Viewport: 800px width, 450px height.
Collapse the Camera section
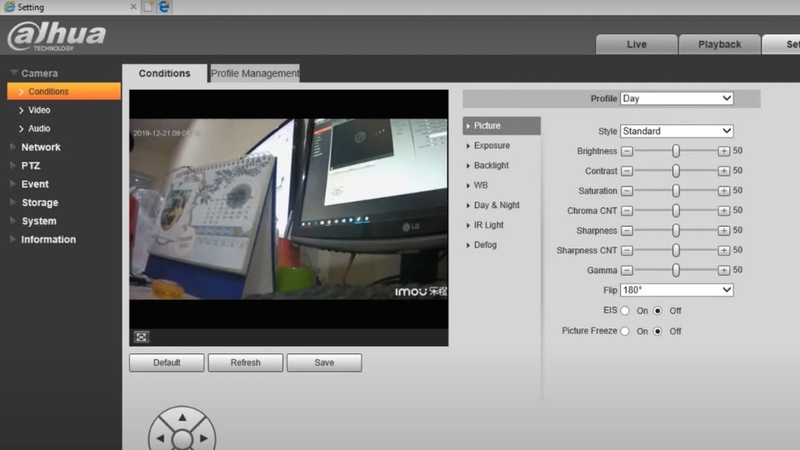click(14, 73)
